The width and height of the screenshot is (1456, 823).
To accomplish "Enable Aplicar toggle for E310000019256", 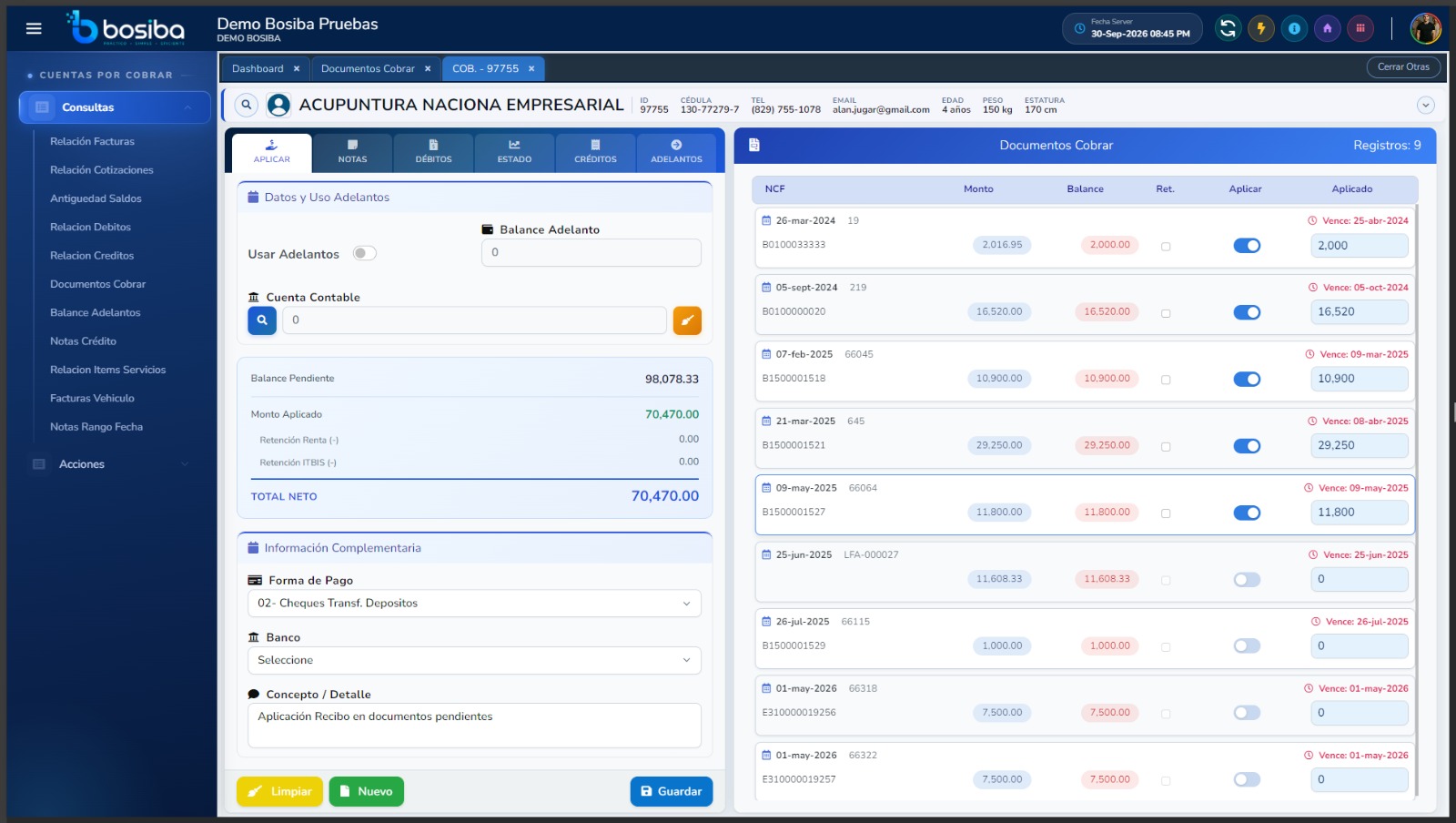I will [x=1247, y=713].
